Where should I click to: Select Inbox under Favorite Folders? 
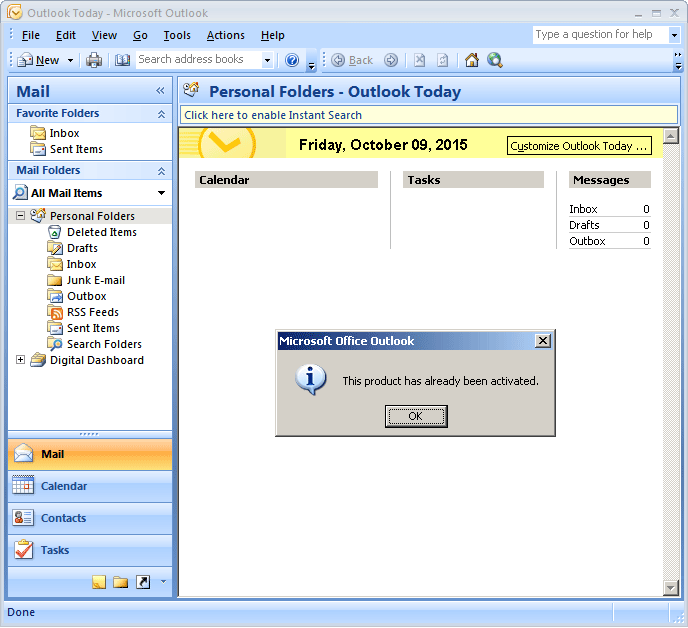[x=64, y=133]
